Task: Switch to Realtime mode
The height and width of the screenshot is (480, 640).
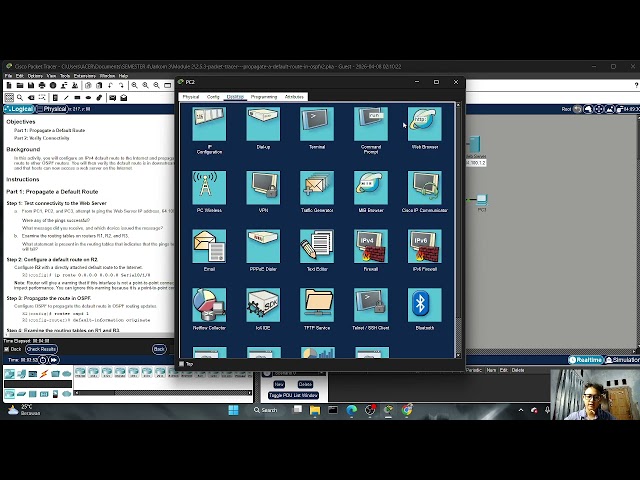Action: click(x=586, y=360)
